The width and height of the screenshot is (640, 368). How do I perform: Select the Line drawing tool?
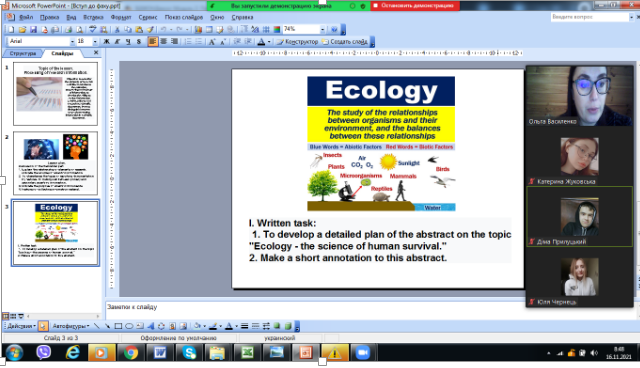point(96,326)
